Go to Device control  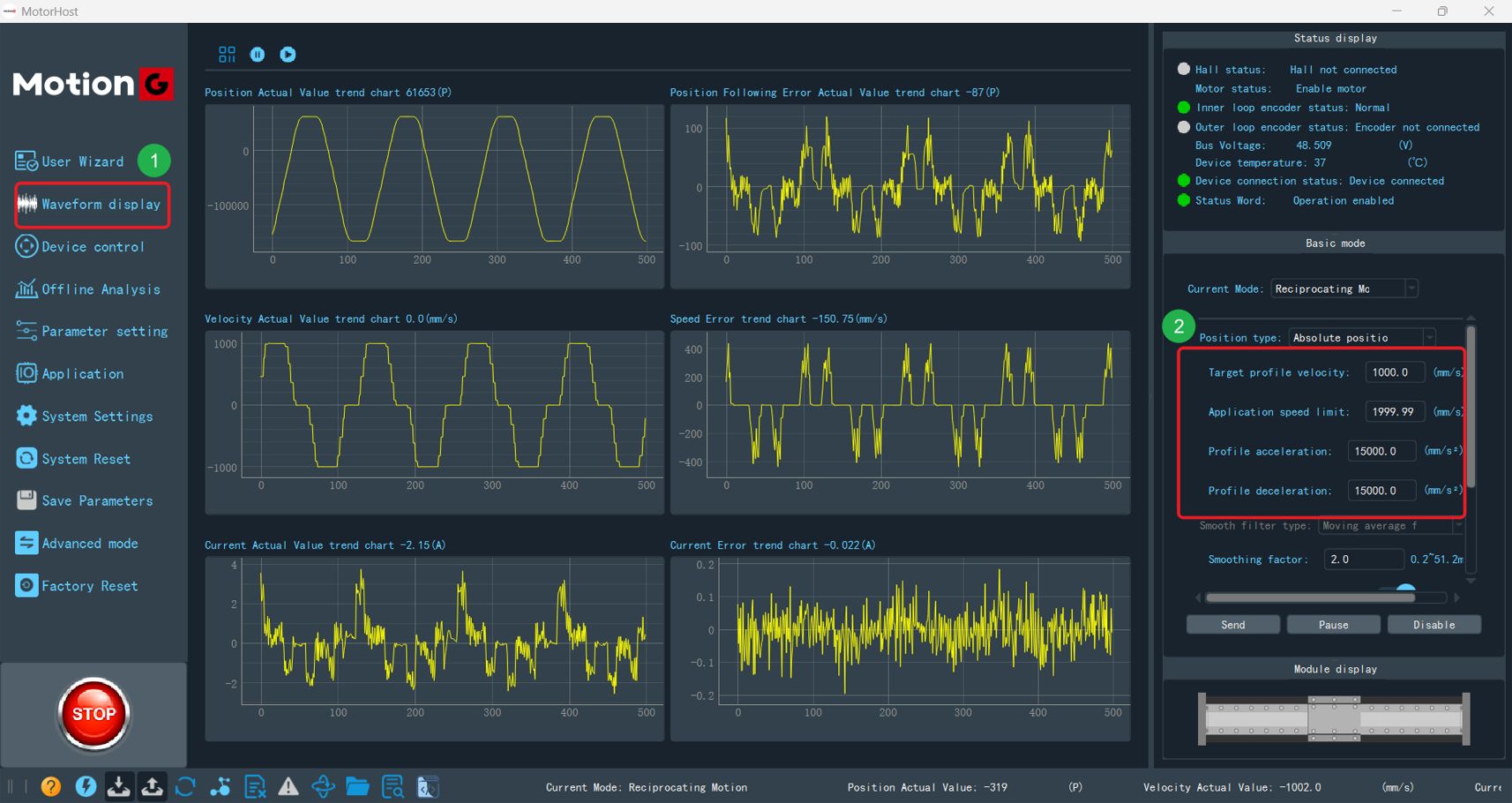(x=80, y=247)
